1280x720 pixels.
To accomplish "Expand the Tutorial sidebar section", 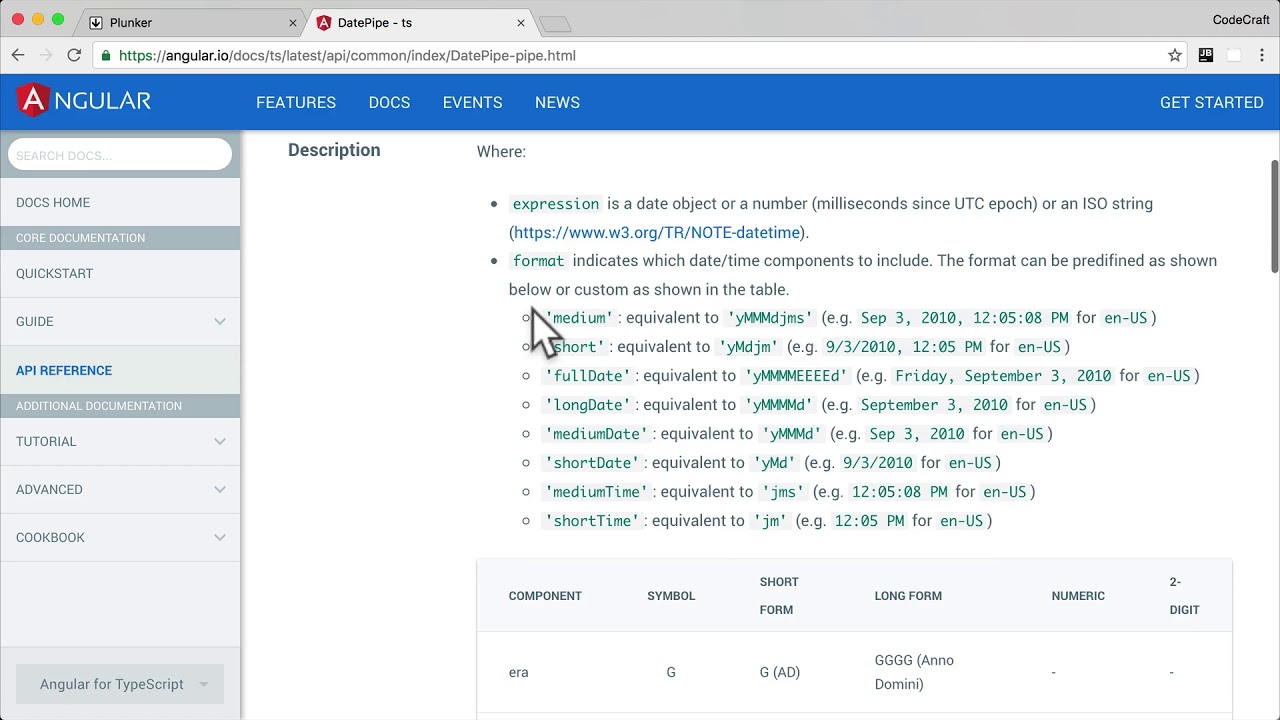I will tap(219, 441).
